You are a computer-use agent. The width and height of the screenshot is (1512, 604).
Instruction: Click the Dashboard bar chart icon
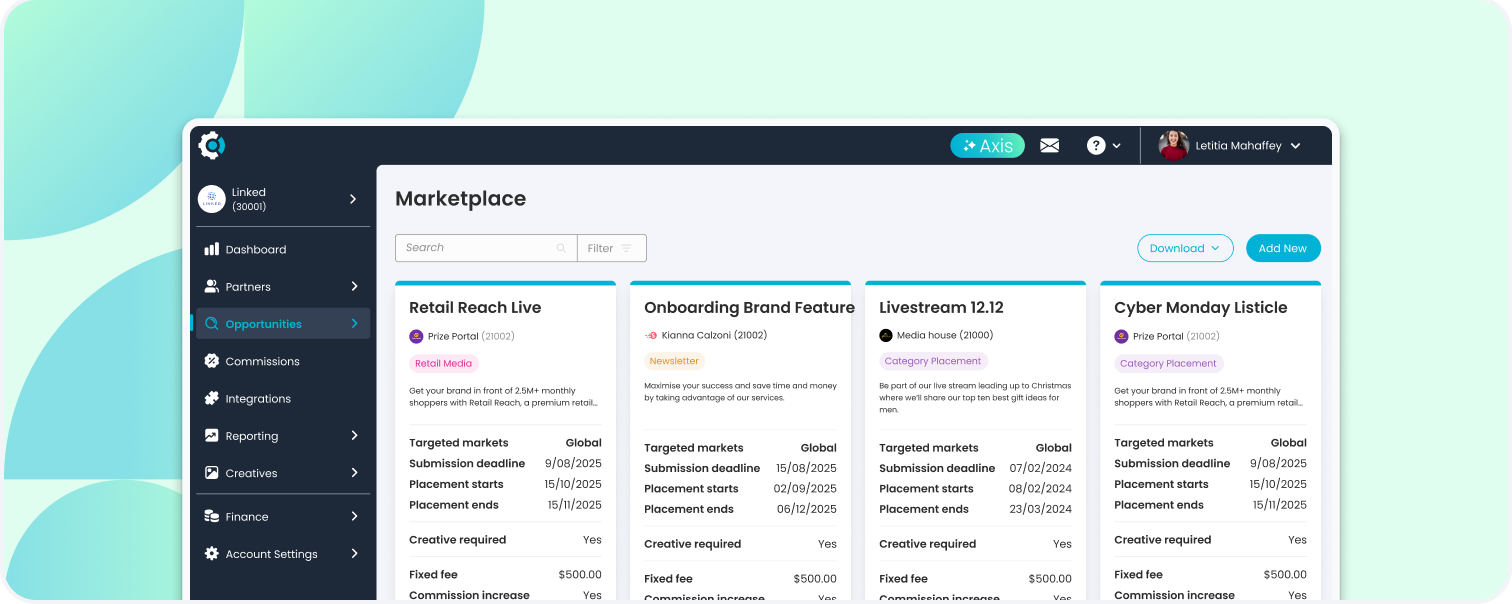[211, 249]
